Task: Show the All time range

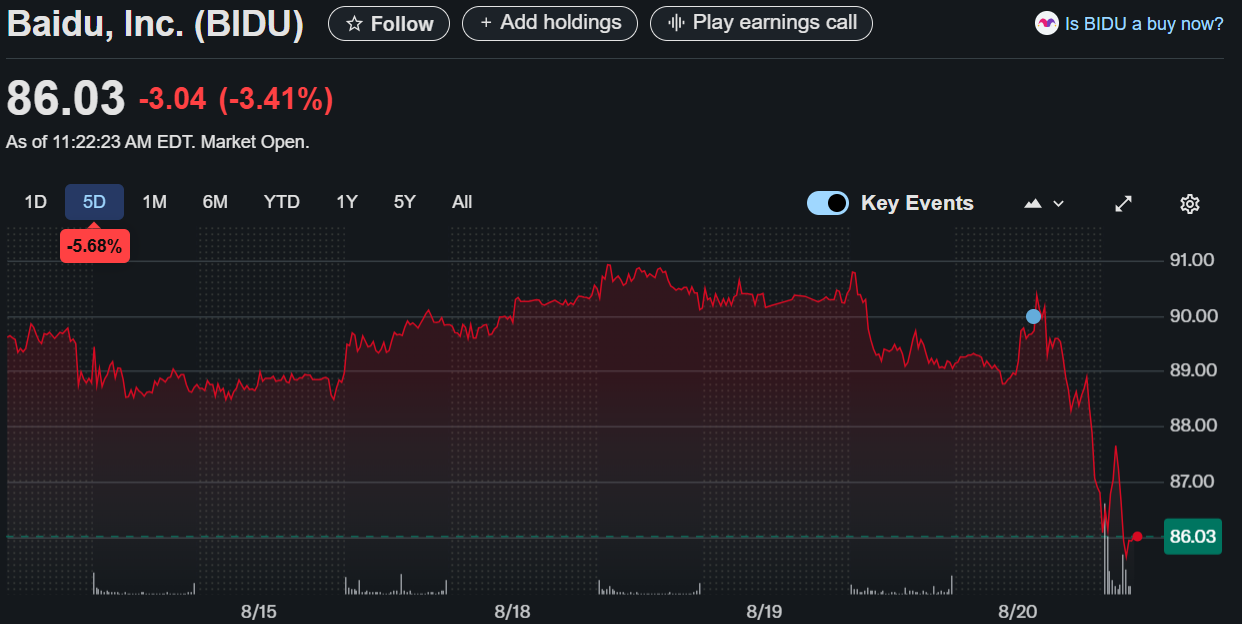Action: [462, 202]
